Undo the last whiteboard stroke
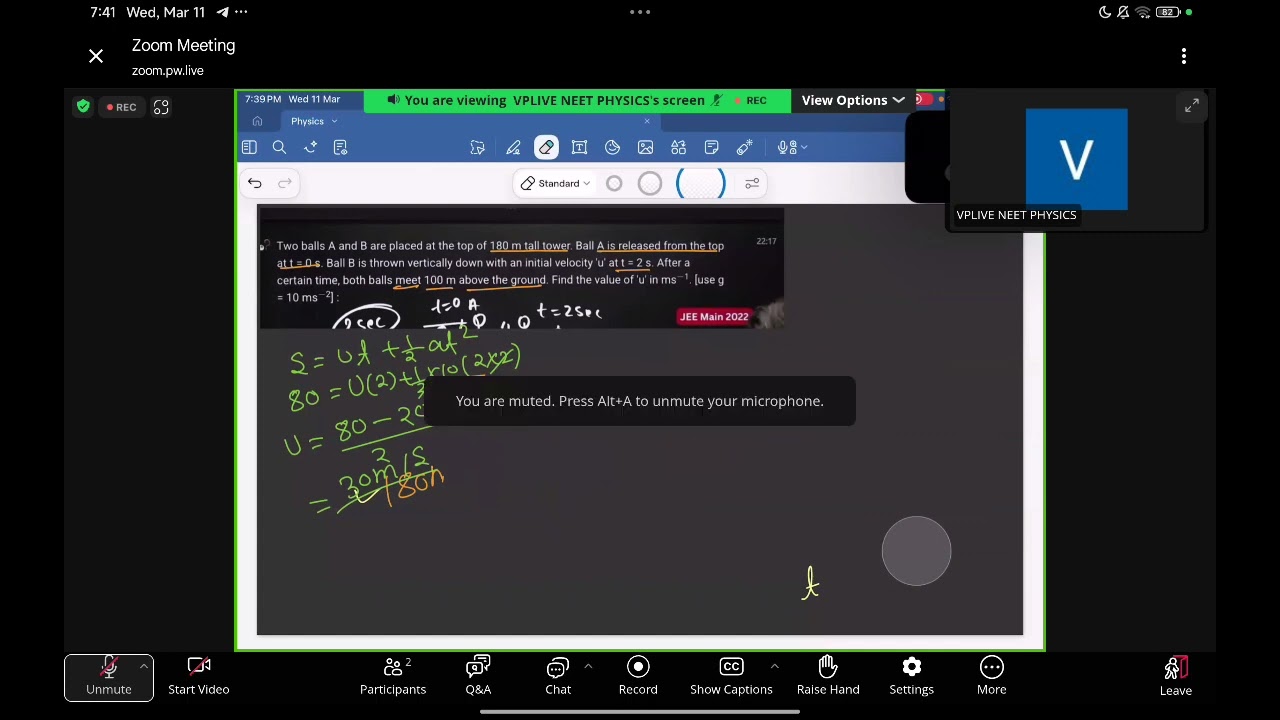 click(x=255, y=184)
